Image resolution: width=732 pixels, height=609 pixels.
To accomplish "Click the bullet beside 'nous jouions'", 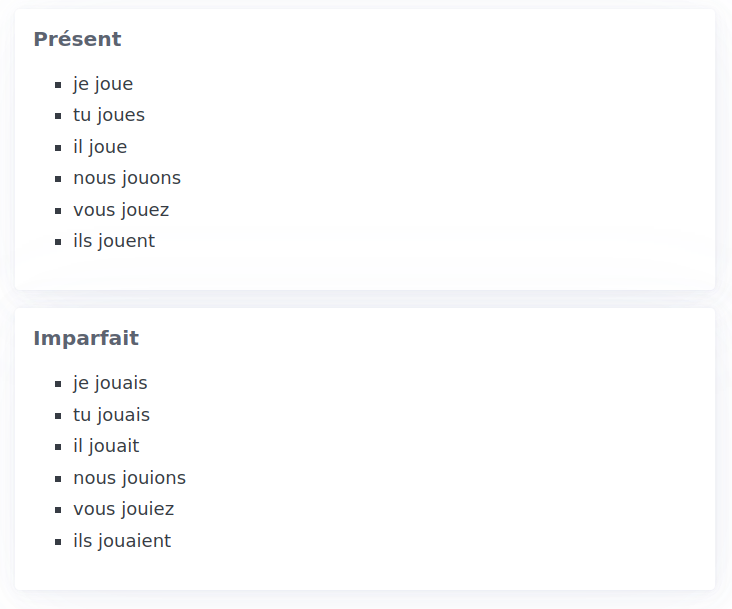I will 58,479.
